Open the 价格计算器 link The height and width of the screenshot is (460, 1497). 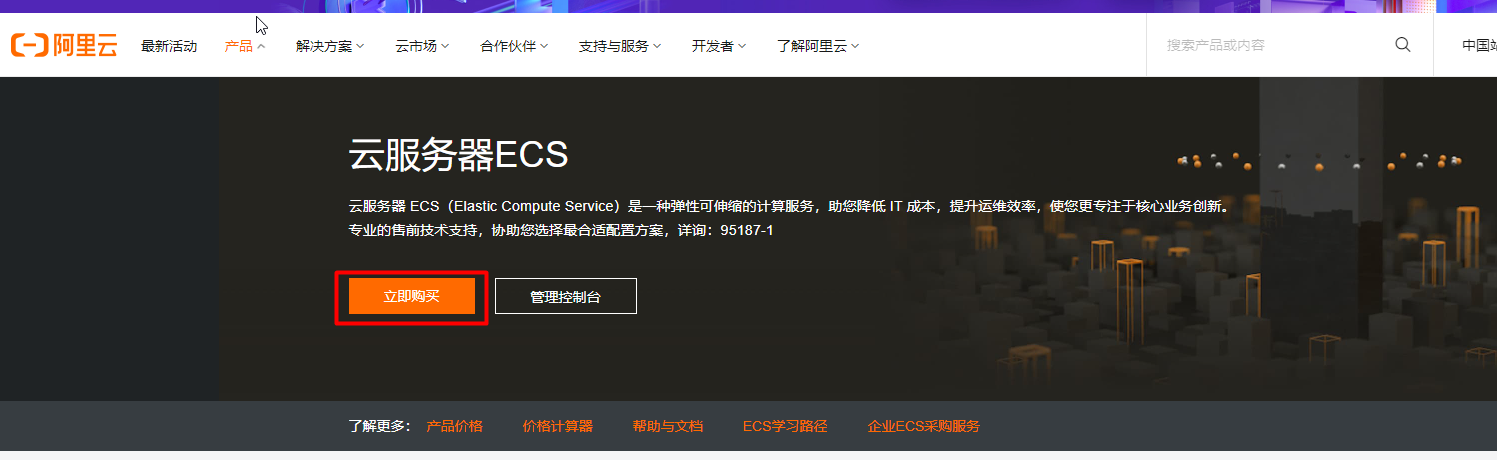click(x=558, y=426)
